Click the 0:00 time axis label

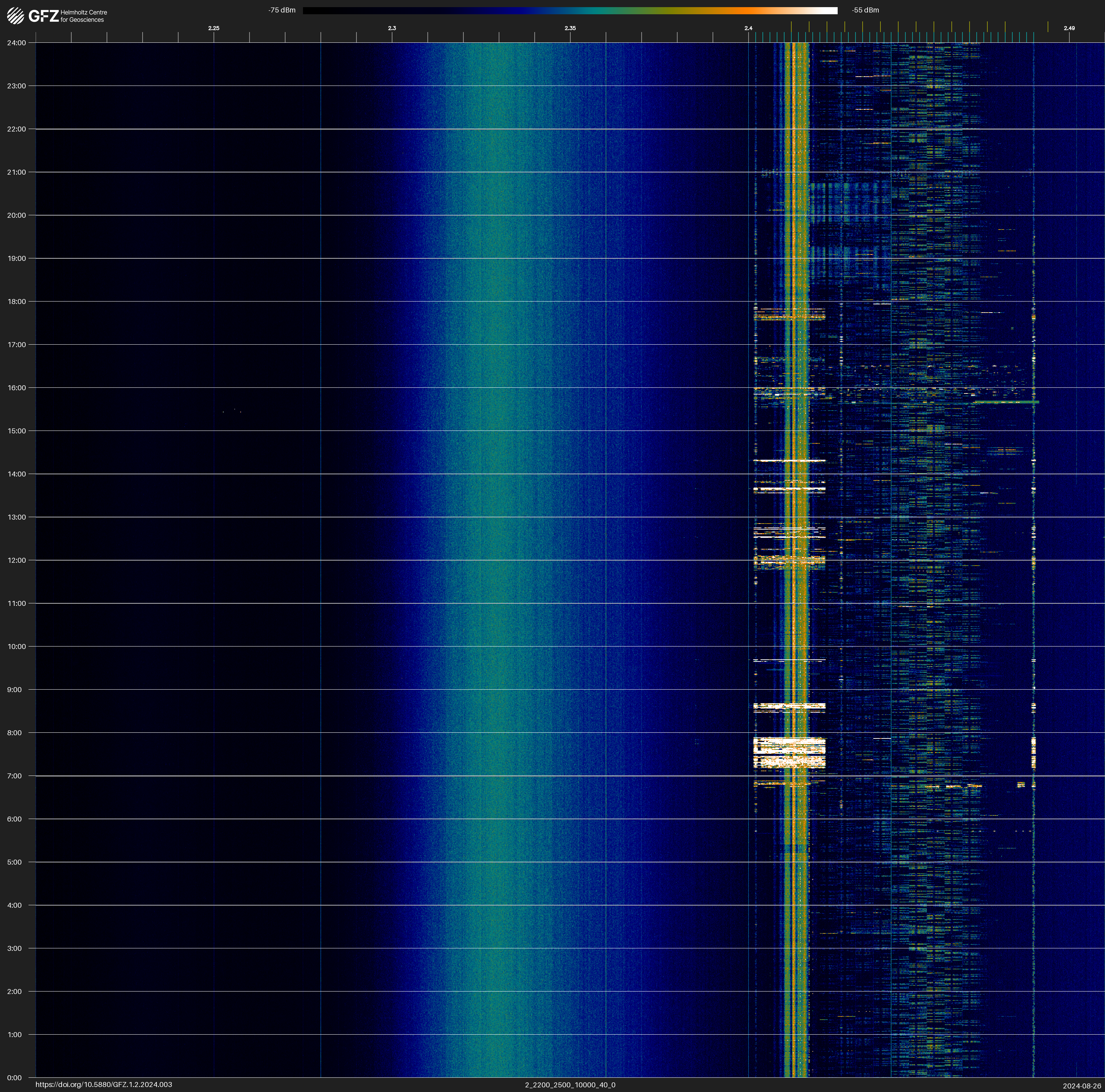pos(15,1078)
